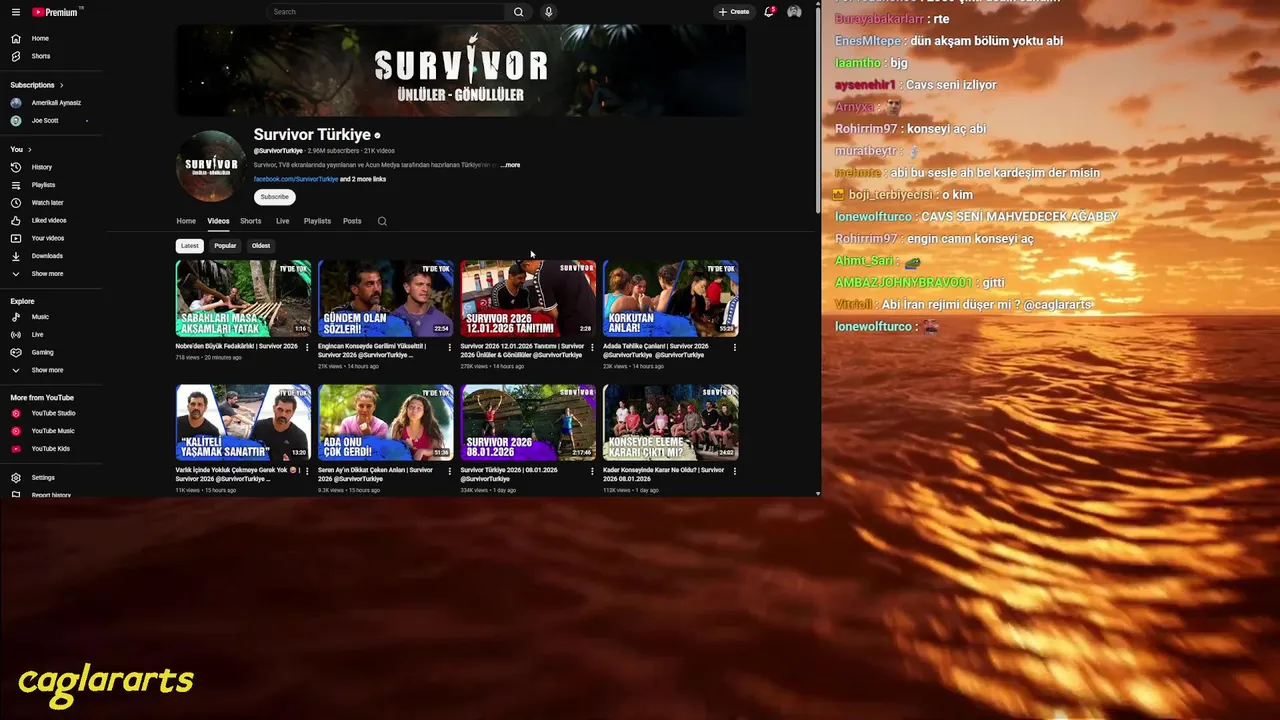Switch to channel Playlists tab
This screenshot has height=720, width=1280.
click(x=317, y=221)
